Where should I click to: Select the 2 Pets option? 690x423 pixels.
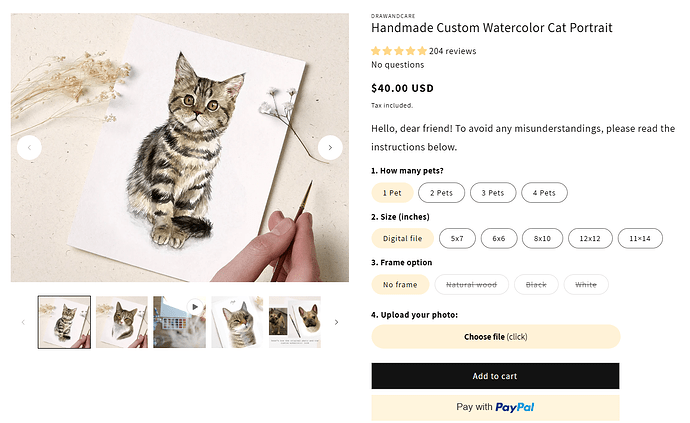pyautogui.click(x=441, y=193)
